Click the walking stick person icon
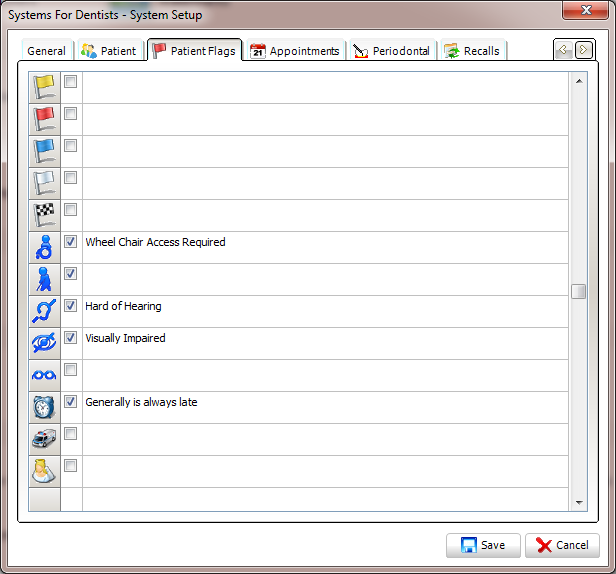The width and height of the screenshot is (616, 574). (x=44, y=280)
